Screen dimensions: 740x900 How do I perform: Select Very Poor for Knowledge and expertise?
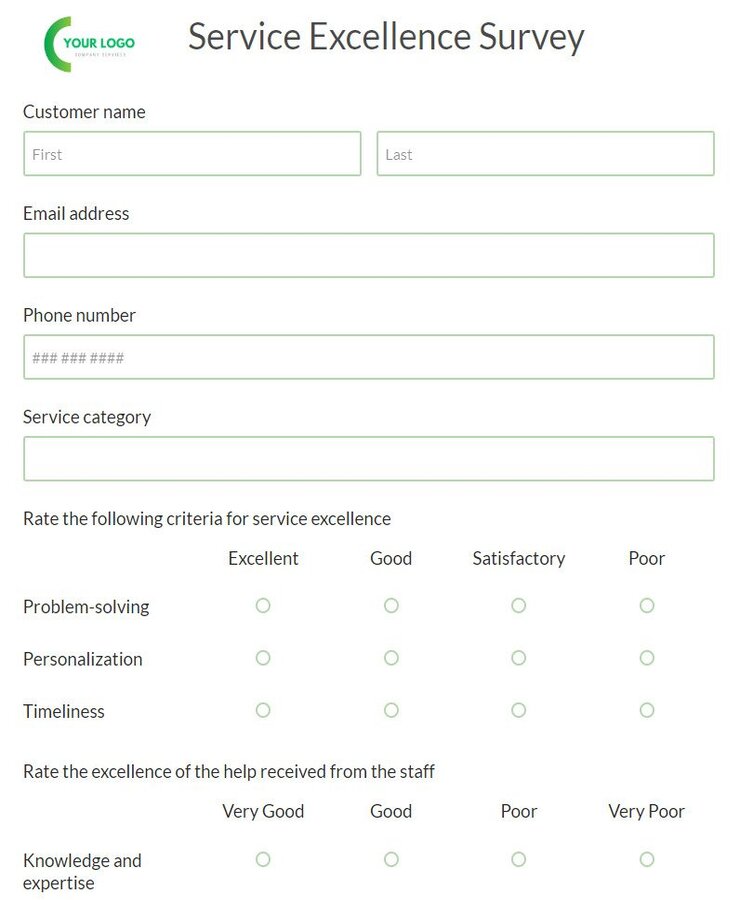click(x=647, y=859)
